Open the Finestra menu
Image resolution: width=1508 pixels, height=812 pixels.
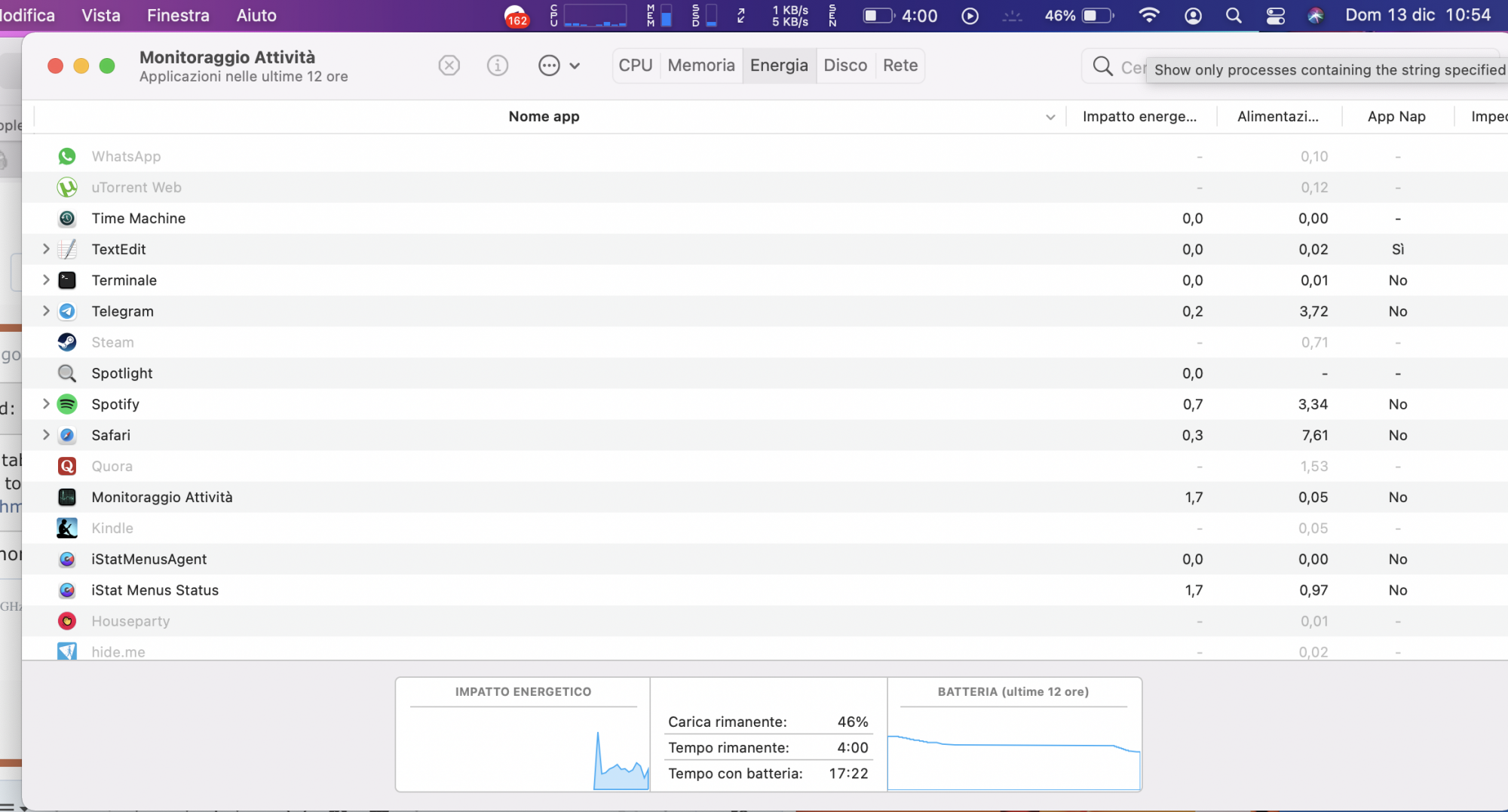point(178,15)
